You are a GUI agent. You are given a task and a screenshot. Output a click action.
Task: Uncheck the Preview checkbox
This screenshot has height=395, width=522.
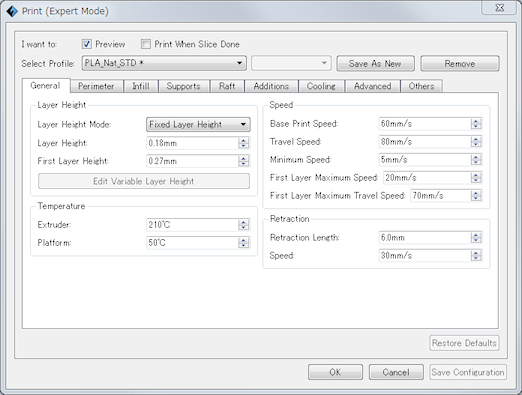(87, 44)
